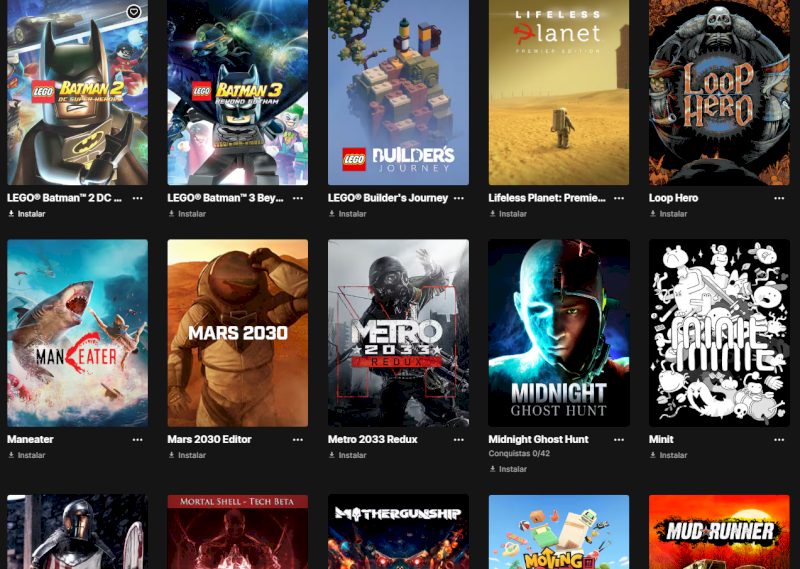Click the 'LEGO® Batman™ 2 DC ...' title

click(64, 198)
